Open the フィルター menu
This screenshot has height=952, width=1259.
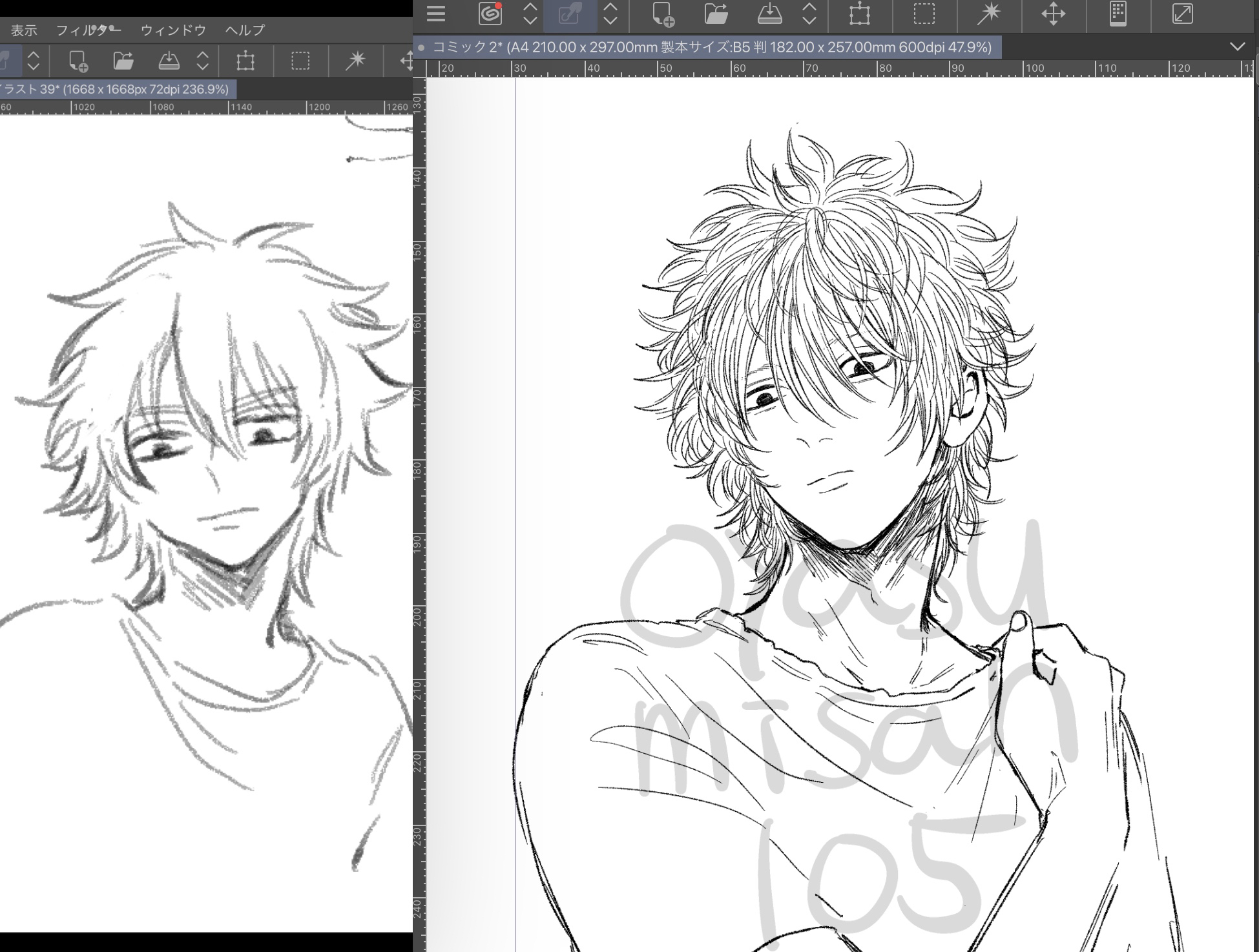click(88, 30)
